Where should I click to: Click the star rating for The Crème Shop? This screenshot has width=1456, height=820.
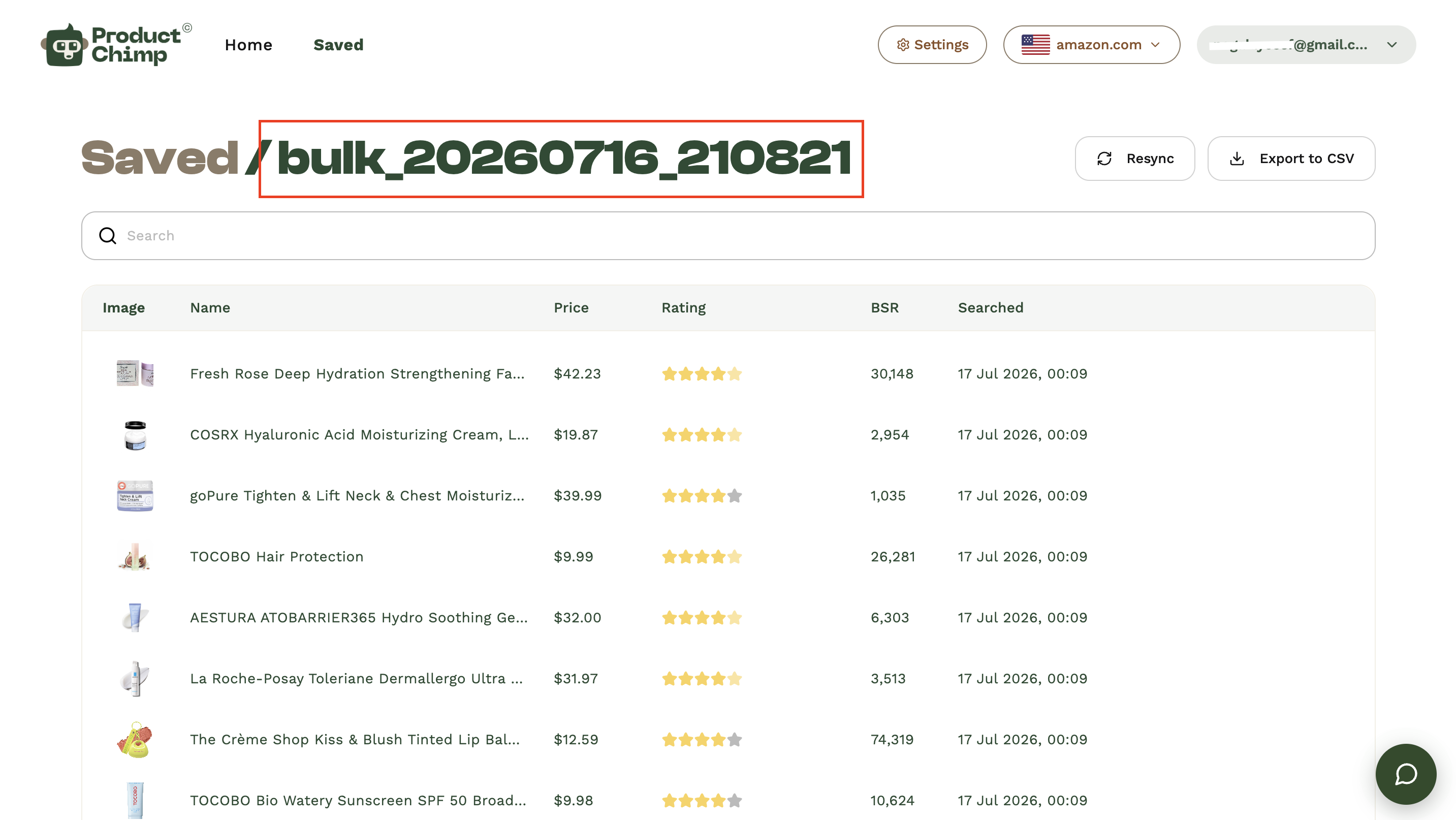click(x=702, y=740)
